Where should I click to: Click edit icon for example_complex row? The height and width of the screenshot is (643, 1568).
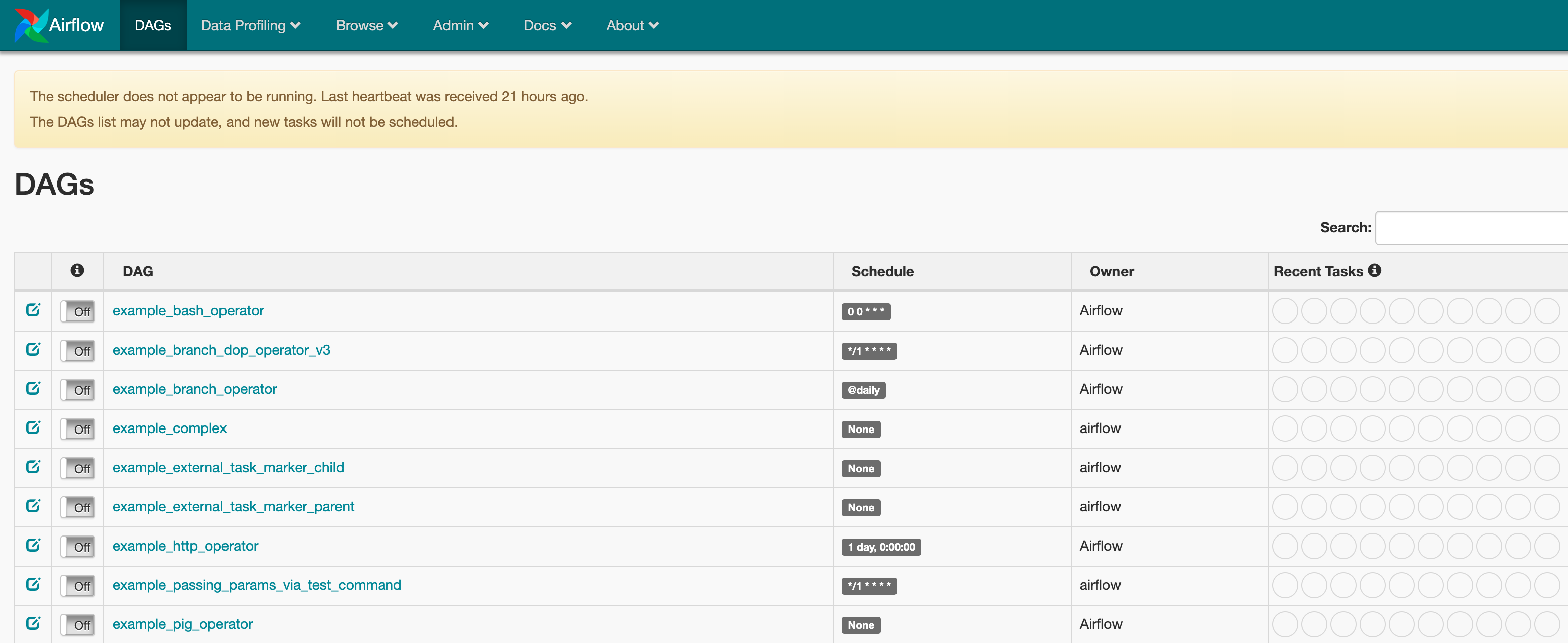click(x=33, y=427)
